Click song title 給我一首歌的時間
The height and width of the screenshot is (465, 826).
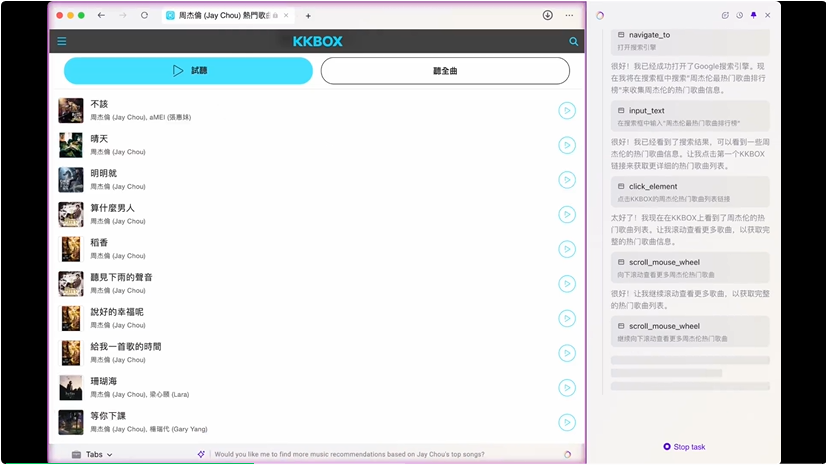[126, 347]
